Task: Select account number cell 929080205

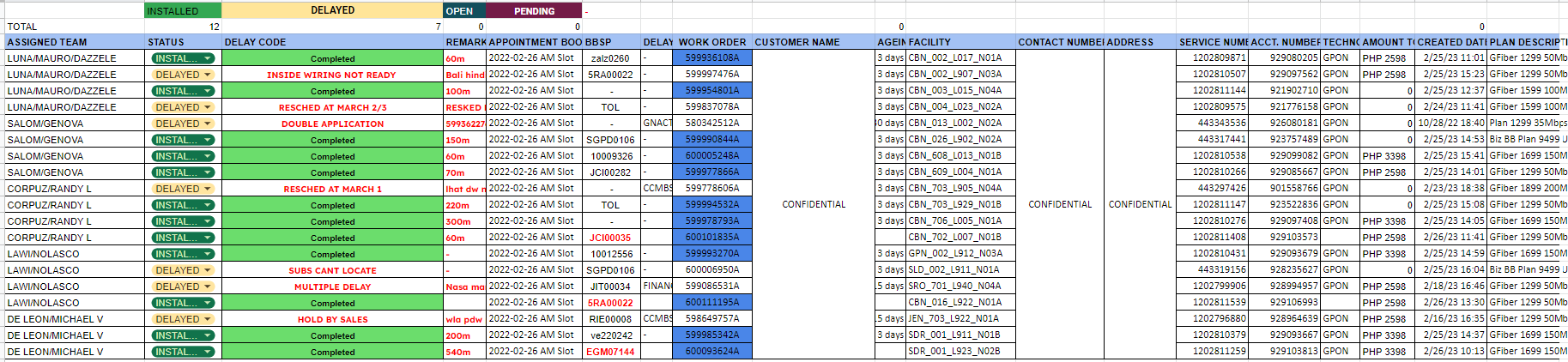Action: point(1285,58)
